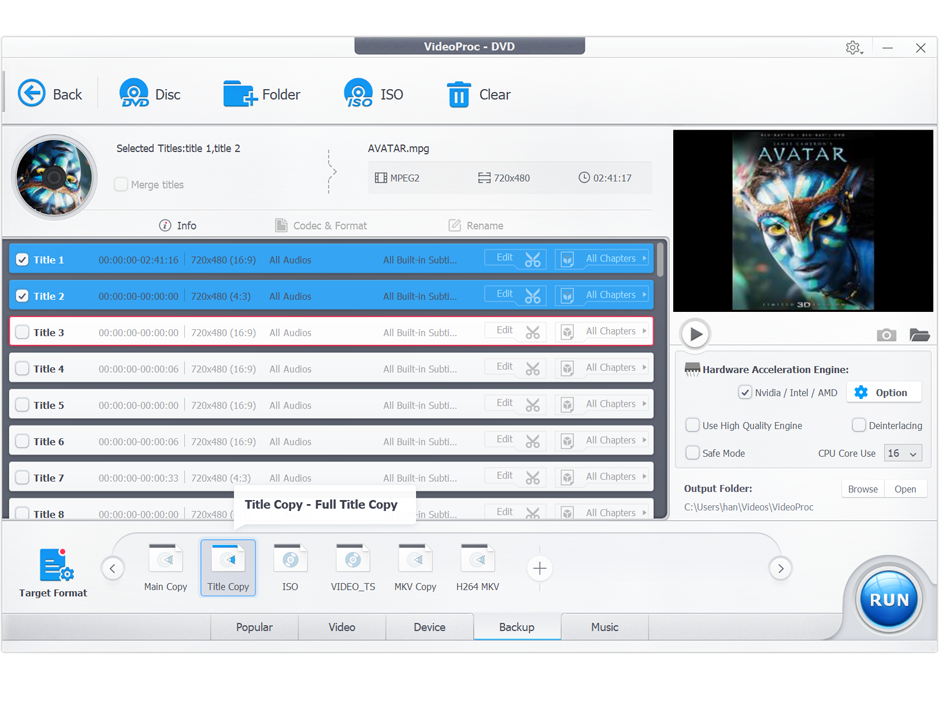
Task: Edit Title 7 with Edit button
Action: point(504,475)
